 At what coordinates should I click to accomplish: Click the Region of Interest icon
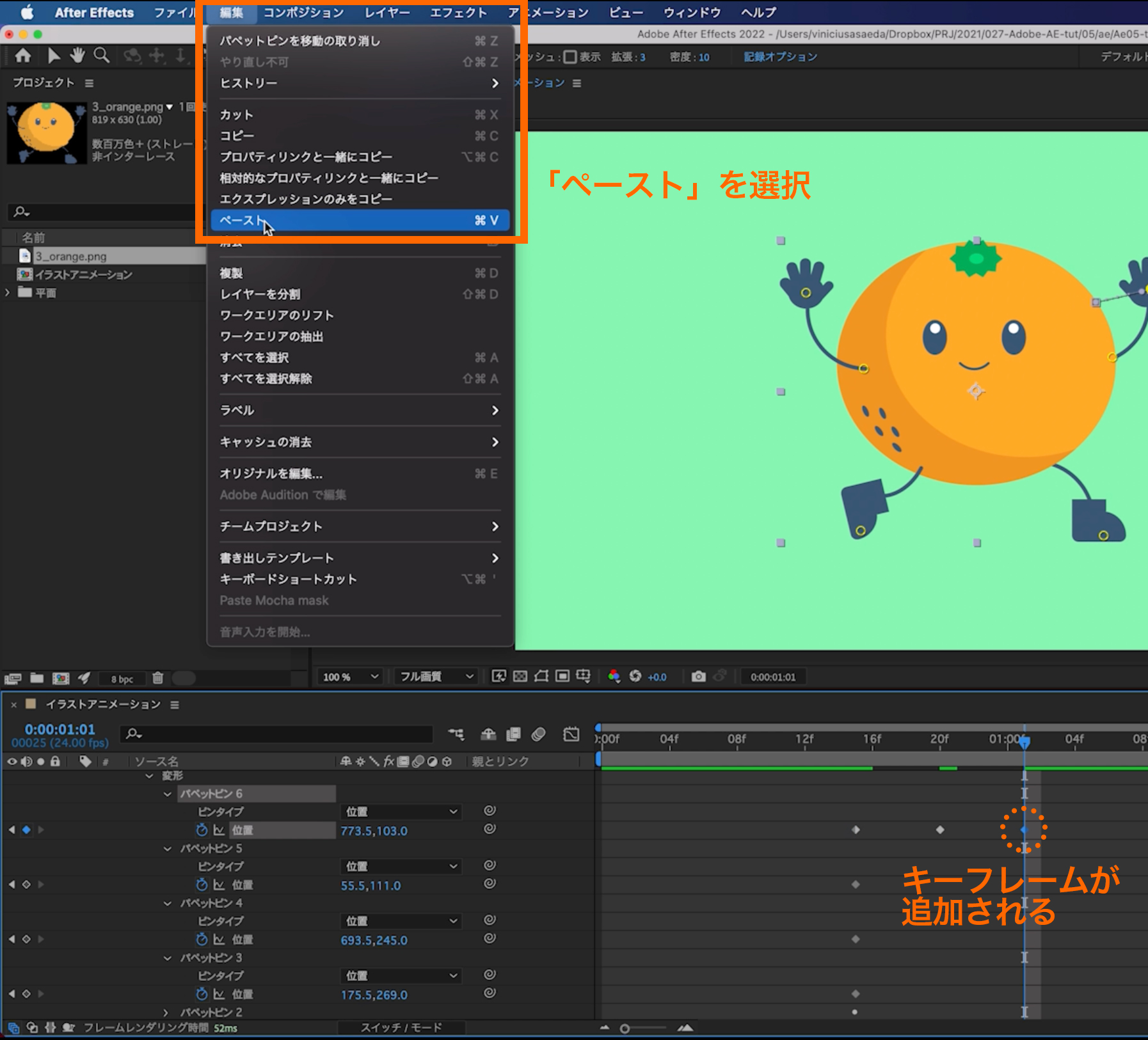coord(562,676)
